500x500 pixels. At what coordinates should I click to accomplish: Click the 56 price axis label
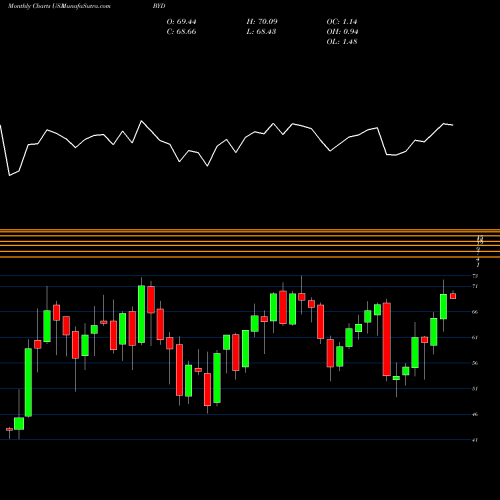coord(475,363)
